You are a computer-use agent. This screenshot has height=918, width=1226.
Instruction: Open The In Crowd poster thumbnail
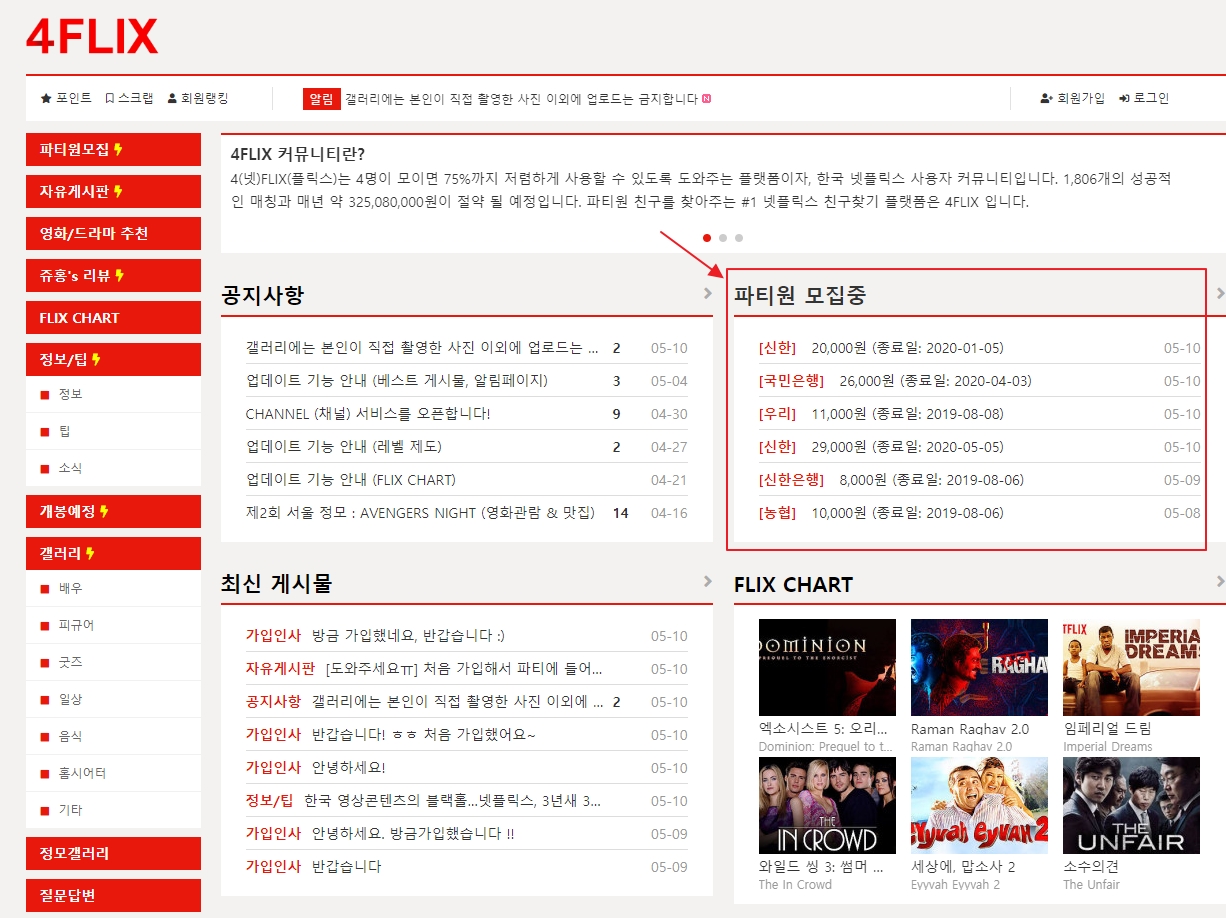pos(827,805)
